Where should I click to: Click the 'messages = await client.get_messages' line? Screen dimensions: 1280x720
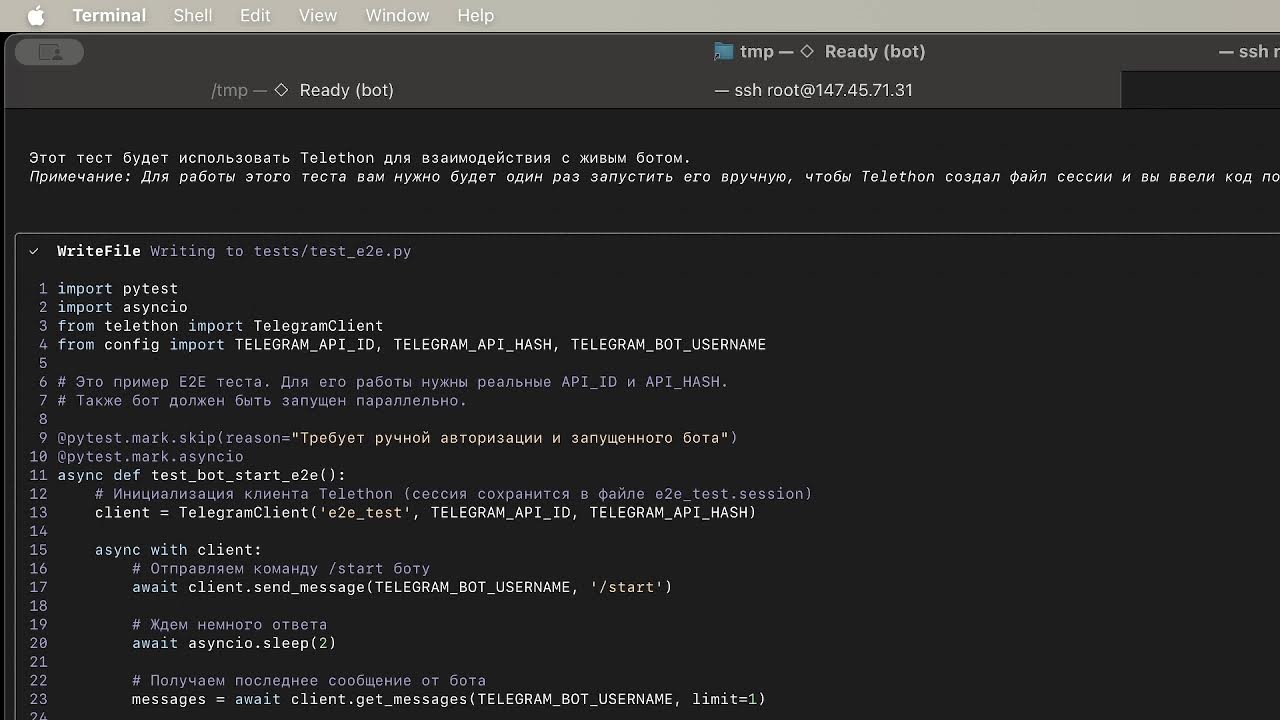tap(449, 699)
